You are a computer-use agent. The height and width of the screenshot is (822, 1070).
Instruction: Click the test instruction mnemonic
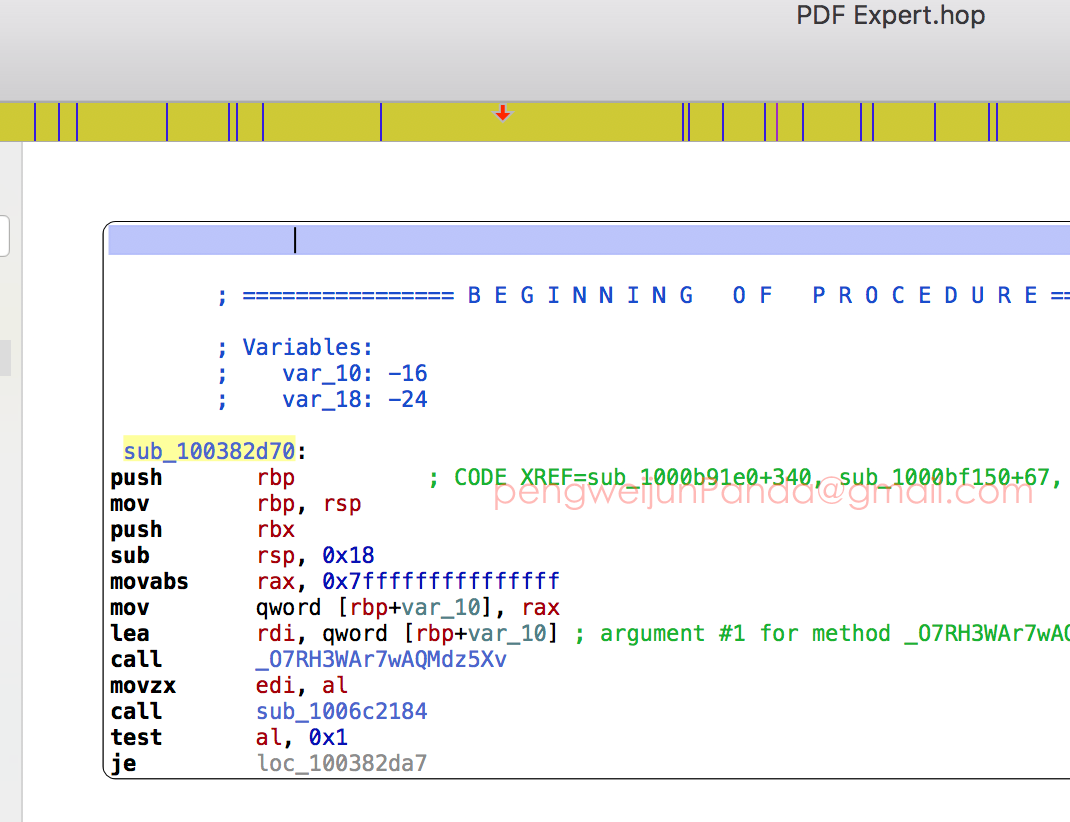click(x=136, y=737)
